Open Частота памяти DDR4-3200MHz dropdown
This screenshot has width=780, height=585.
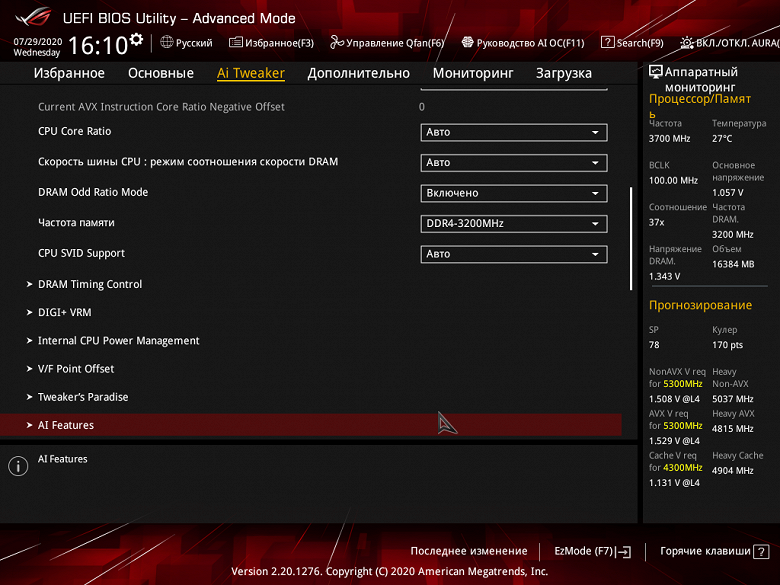pos(514,223)
